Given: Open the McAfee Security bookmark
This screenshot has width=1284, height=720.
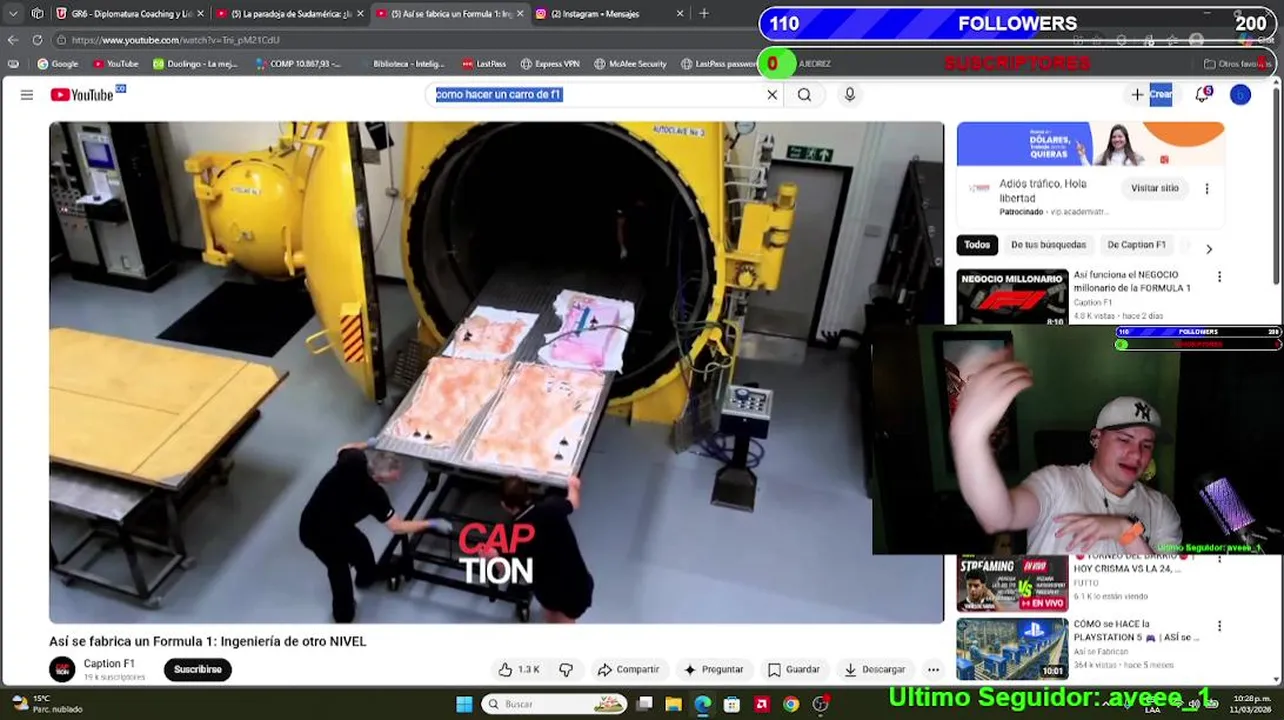Looking at the screenshot, I should coord(630,64).
